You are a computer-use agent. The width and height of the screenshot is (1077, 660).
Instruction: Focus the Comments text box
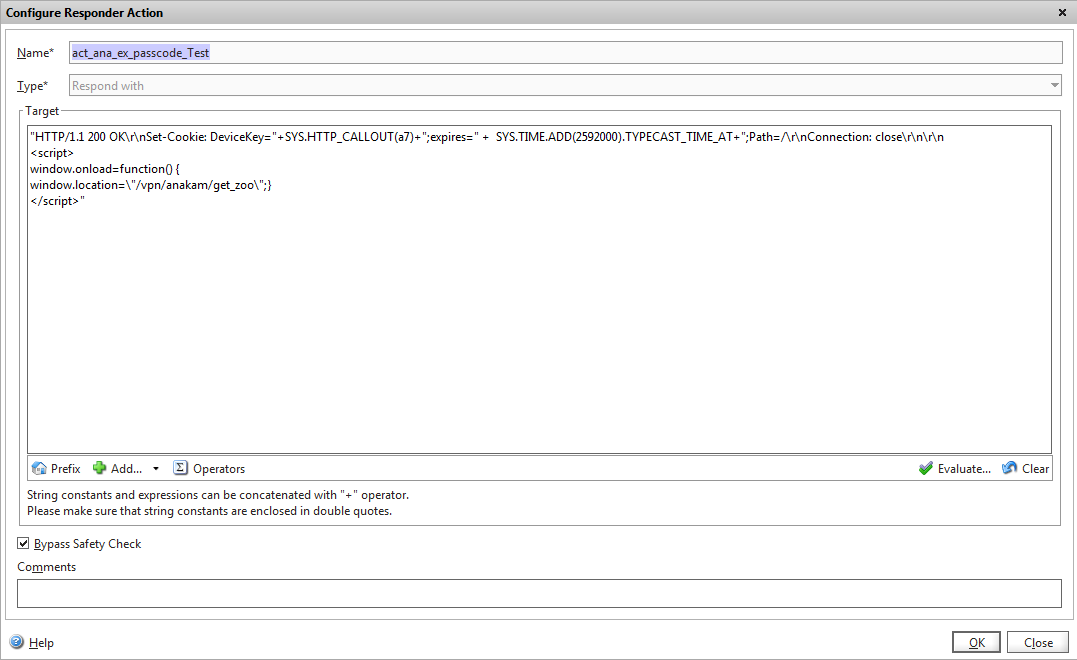tap(539, 593)
